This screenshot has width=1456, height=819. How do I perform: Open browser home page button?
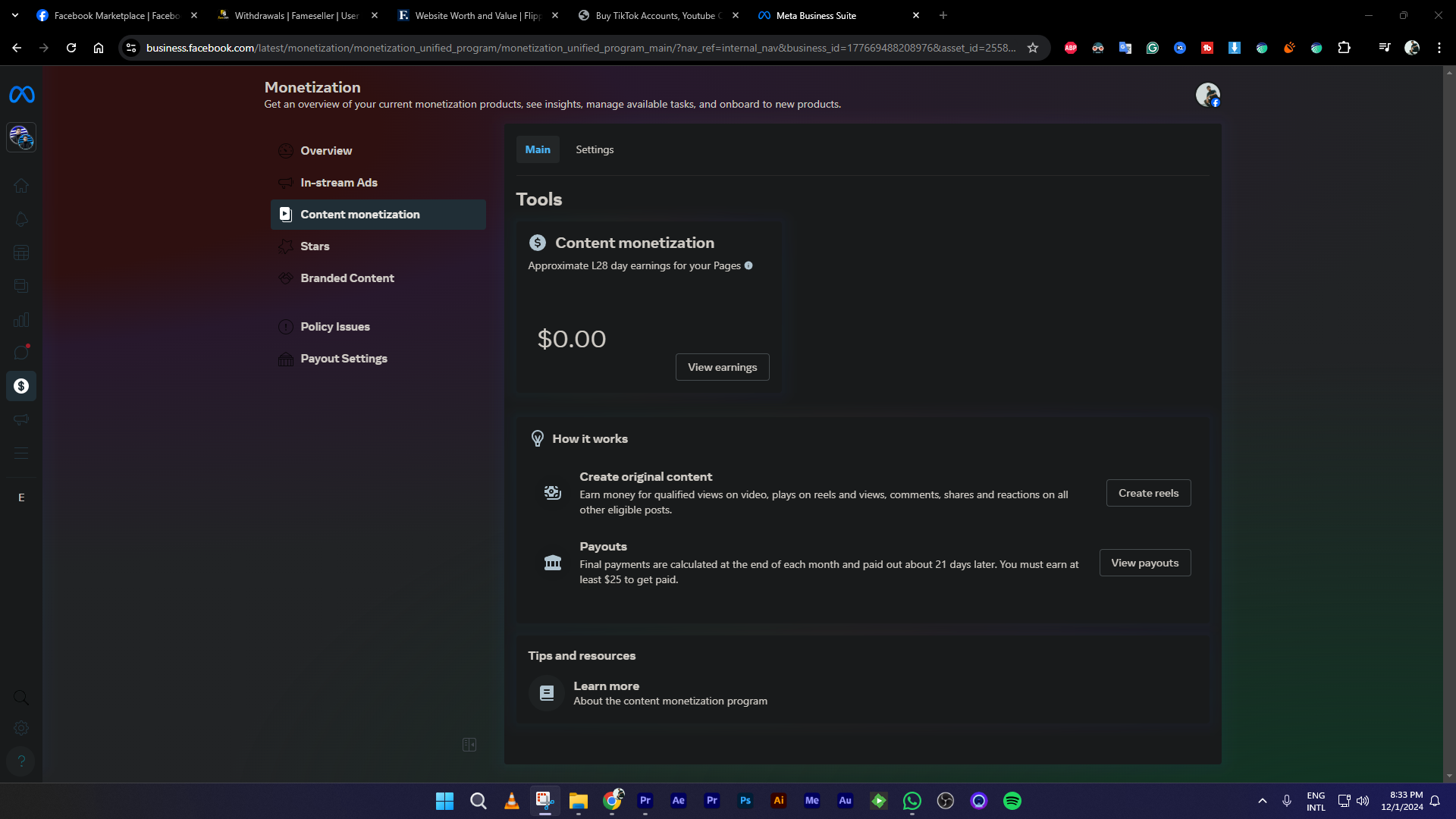[x=99, y=48]
